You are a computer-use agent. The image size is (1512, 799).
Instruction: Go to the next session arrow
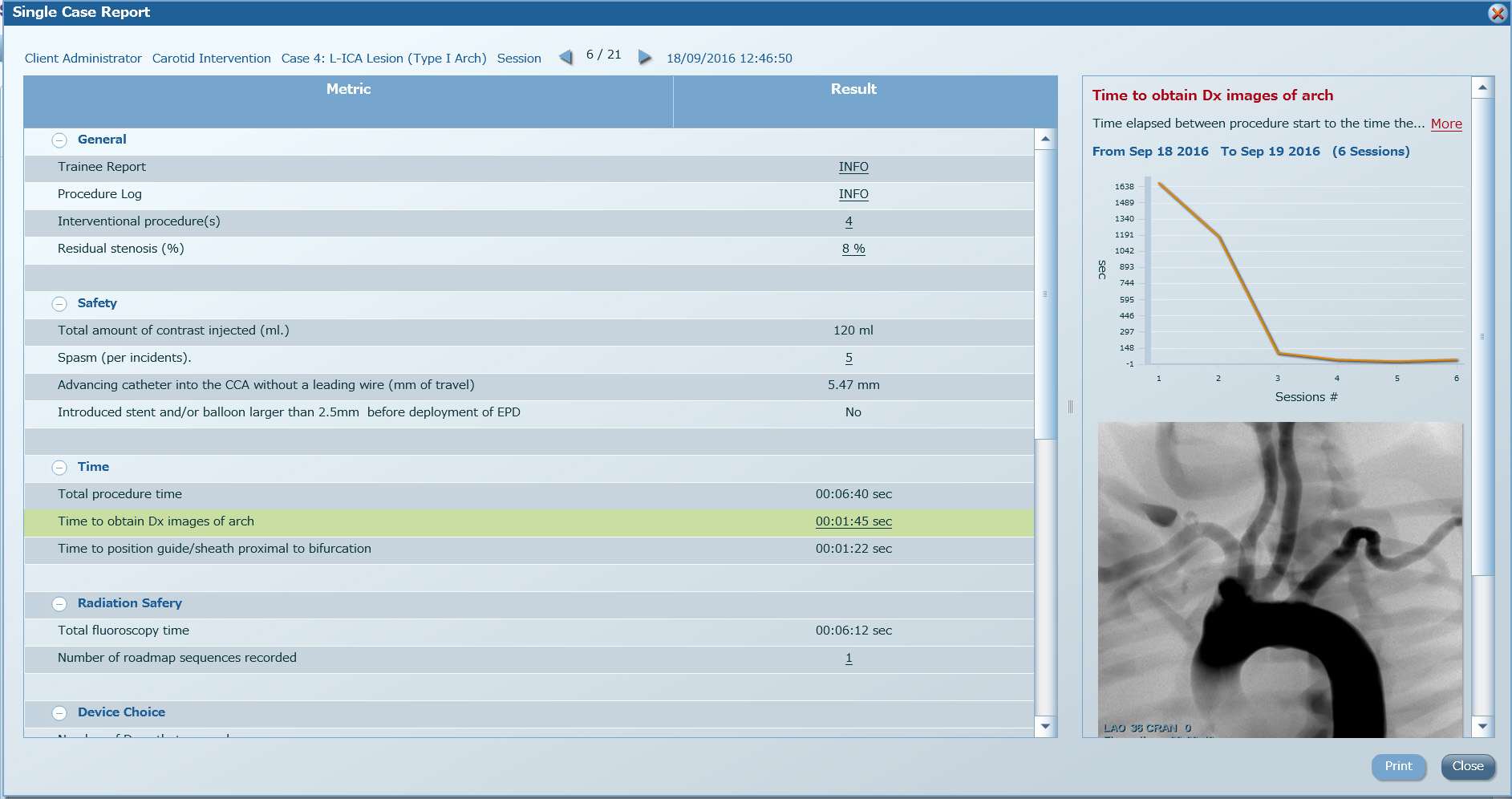[x=644, y=57]
